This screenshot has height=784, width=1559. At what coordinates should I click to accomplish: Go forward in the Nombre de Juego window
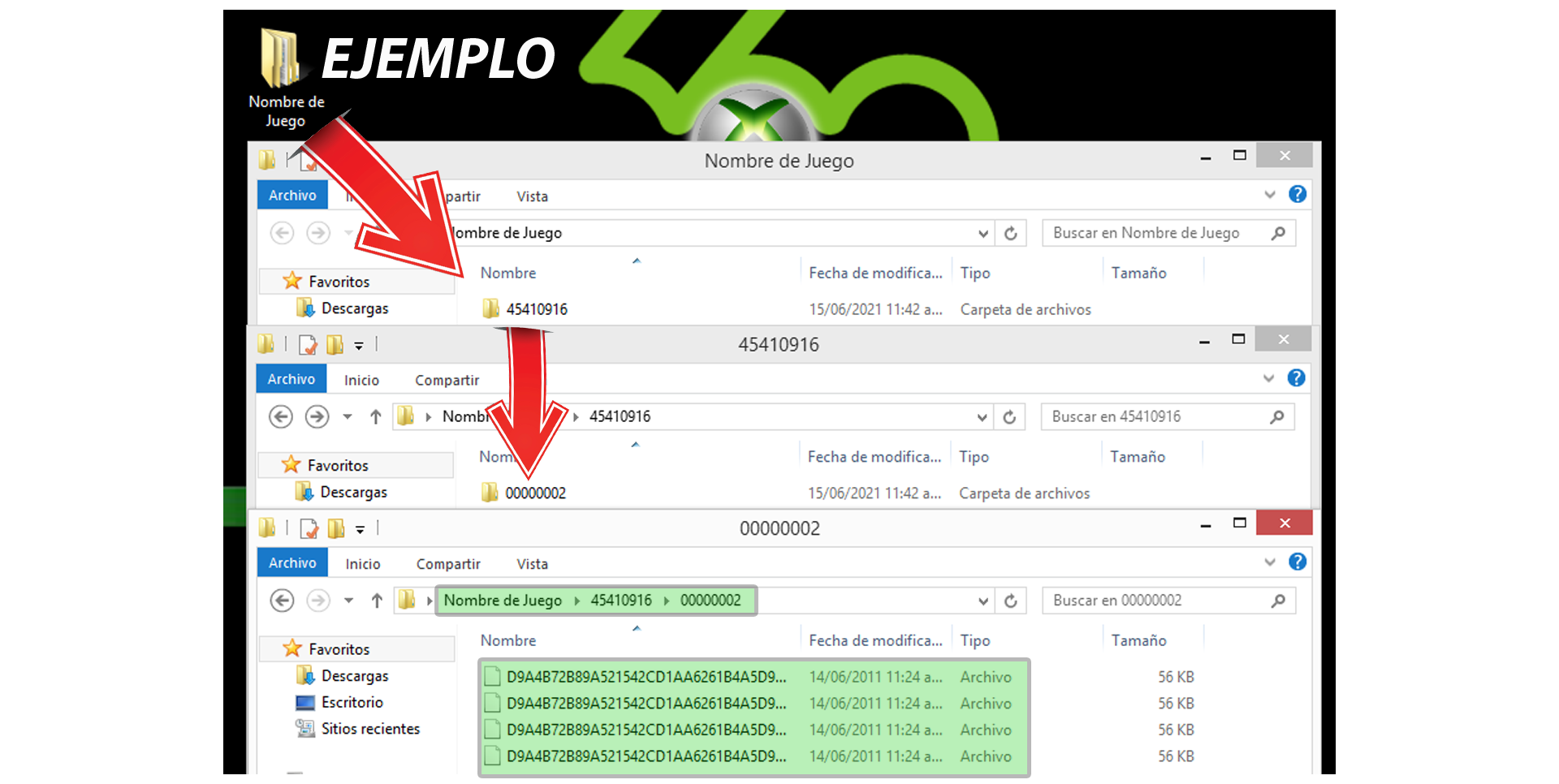[318, 234]
